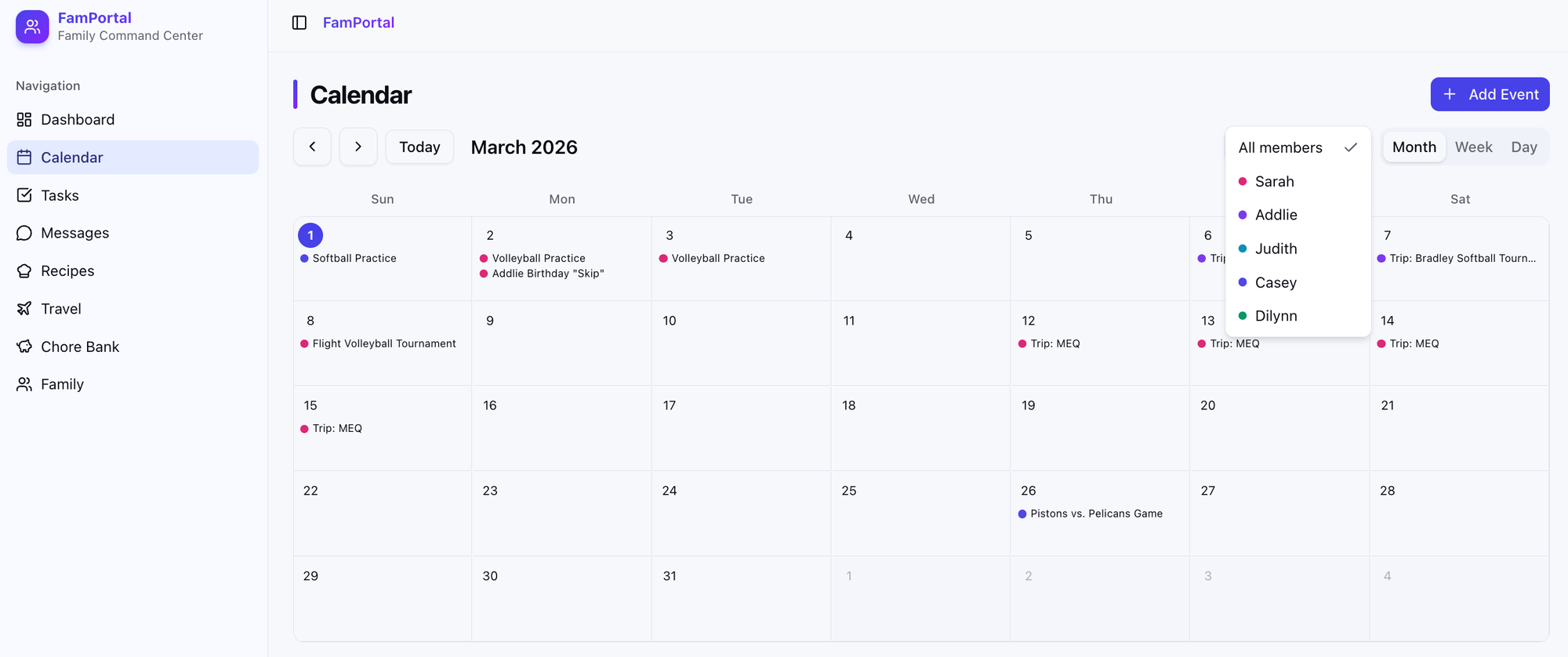The width and height of the screenshot is (1568, 657).
Task: Select Month view toggle
Action: coord(1414,147)
